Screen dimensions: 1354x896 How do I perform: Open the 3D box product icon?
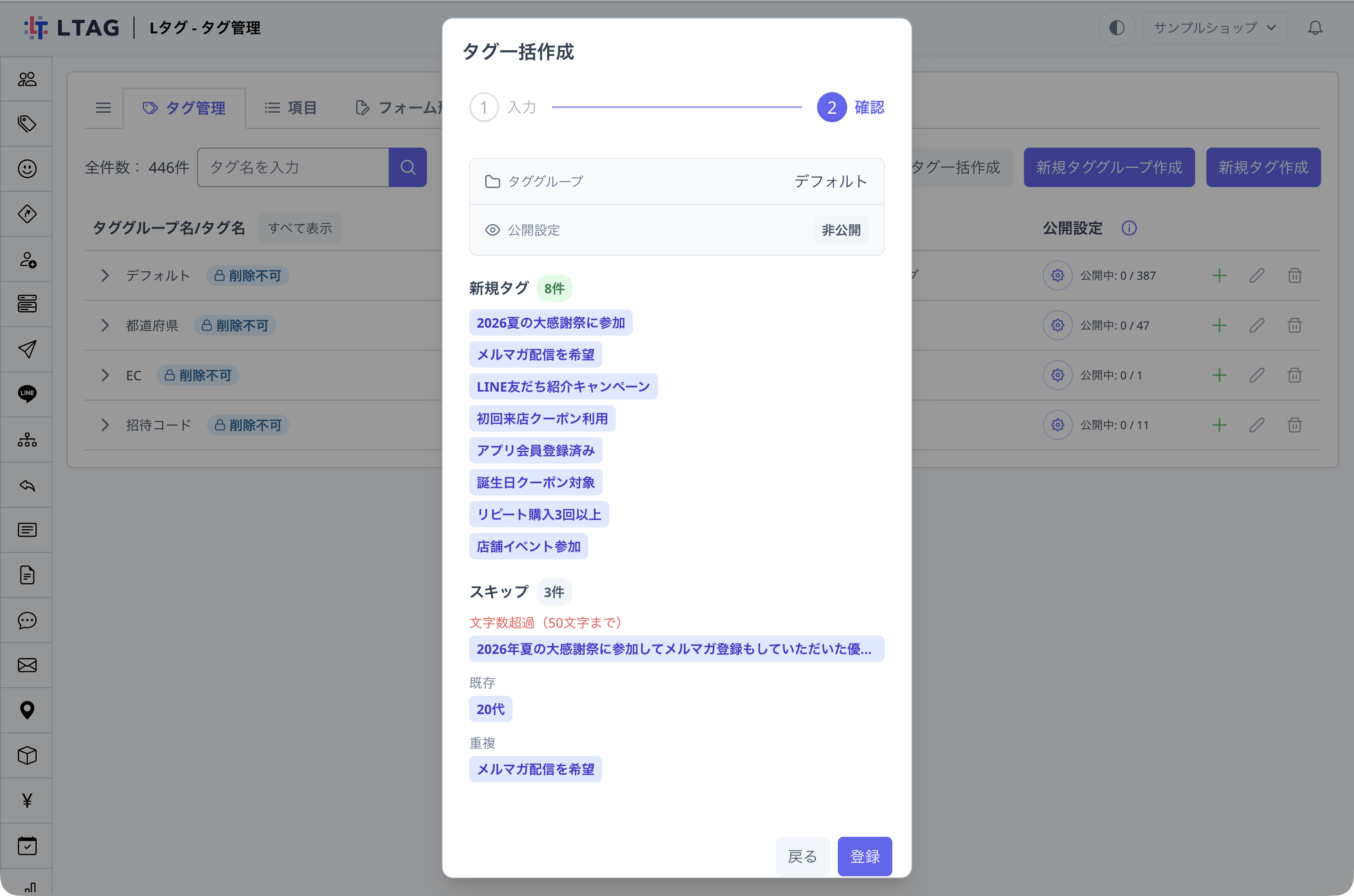point(27,755)
